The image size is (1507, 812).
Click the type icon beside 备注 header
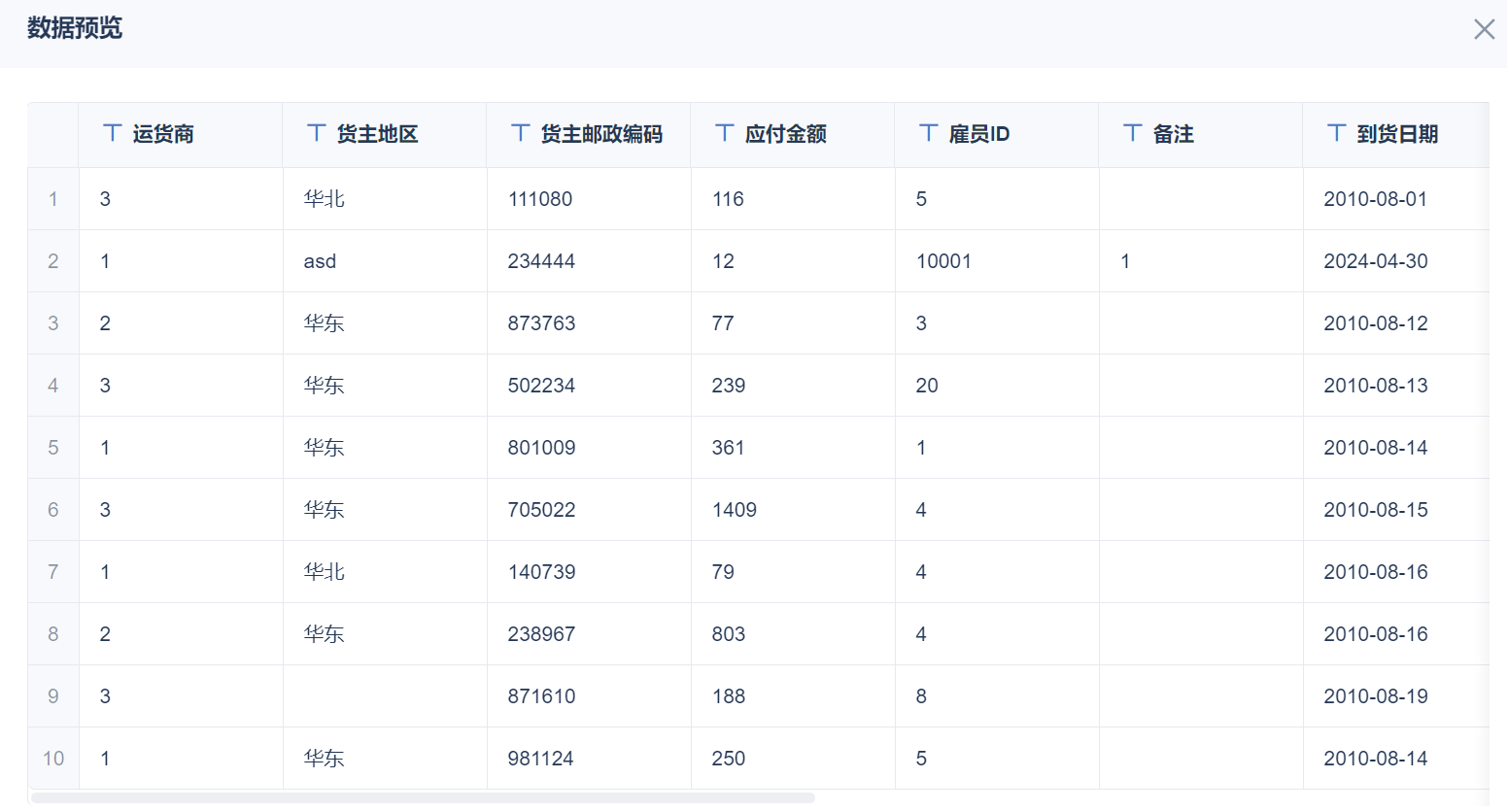tap(1133, 133)
